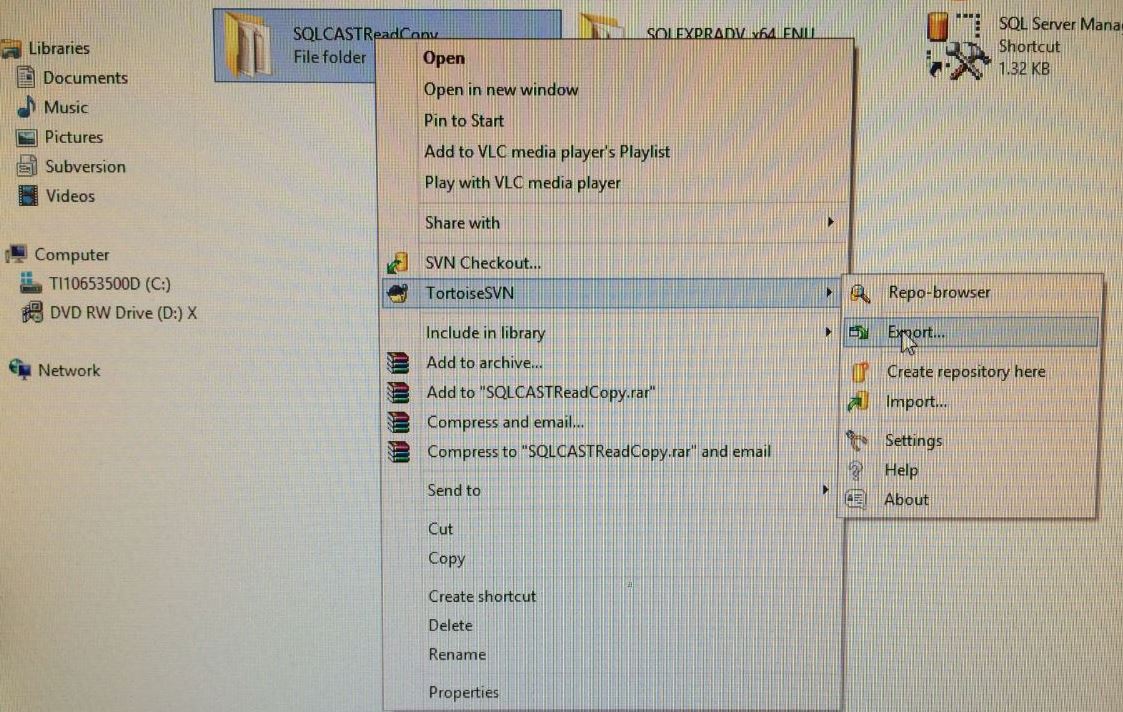The image size is (1123, 712).
Task: Click the WinRAR icon beside Add to archive
Action: [x=398, y=362]
